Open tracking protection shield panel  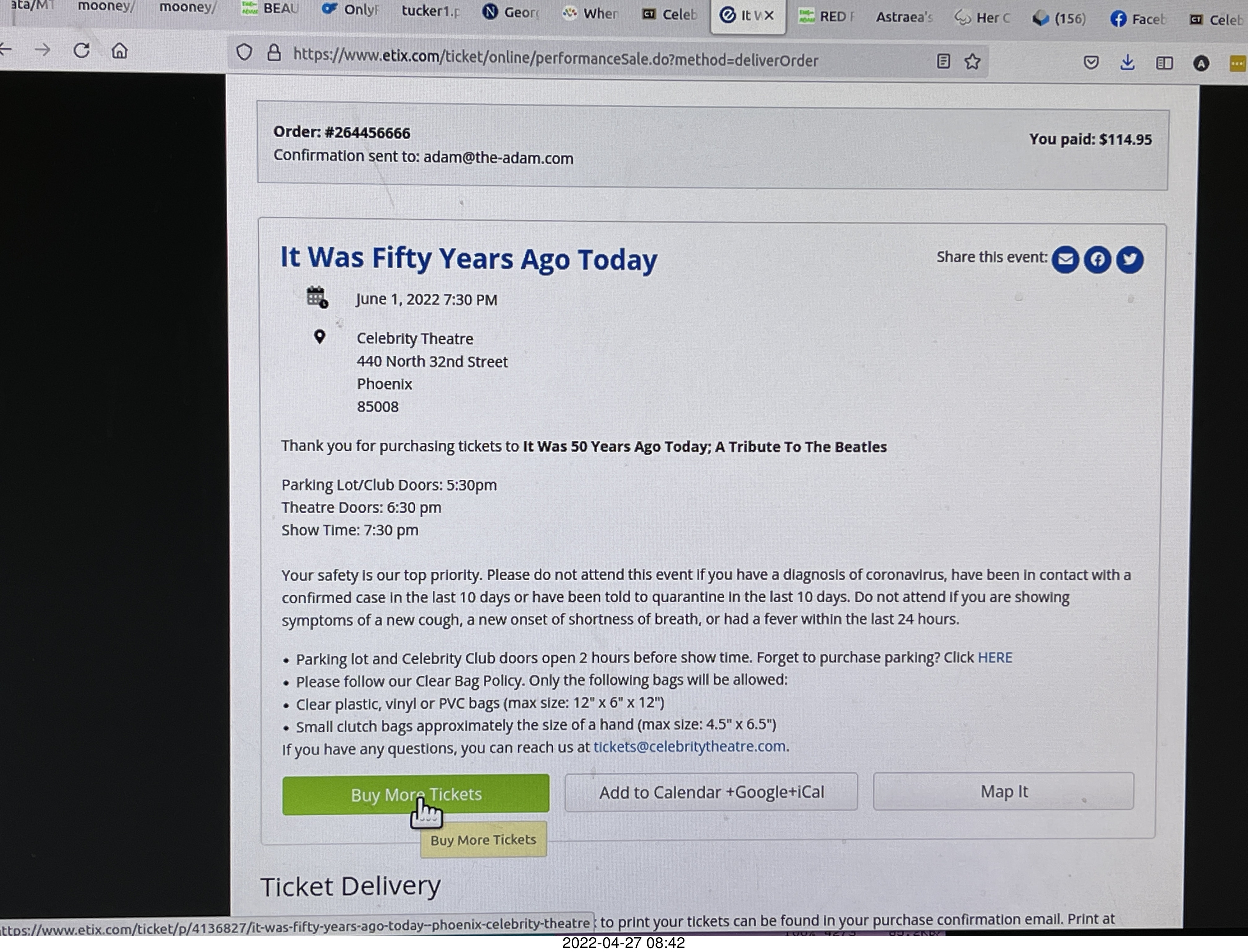[x=244, y=53]
